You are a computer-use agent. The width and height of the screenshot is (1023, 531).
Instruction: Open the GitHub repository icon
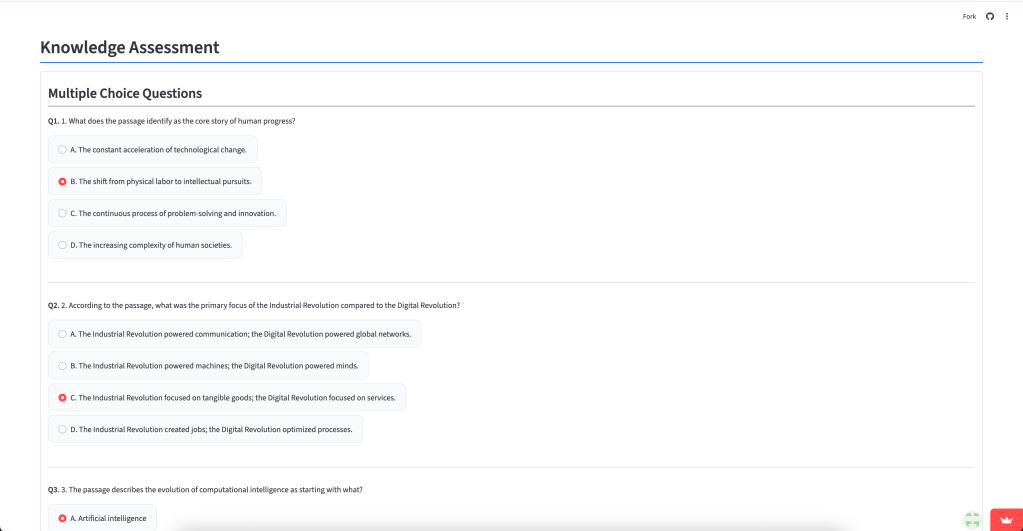point(990,16)
